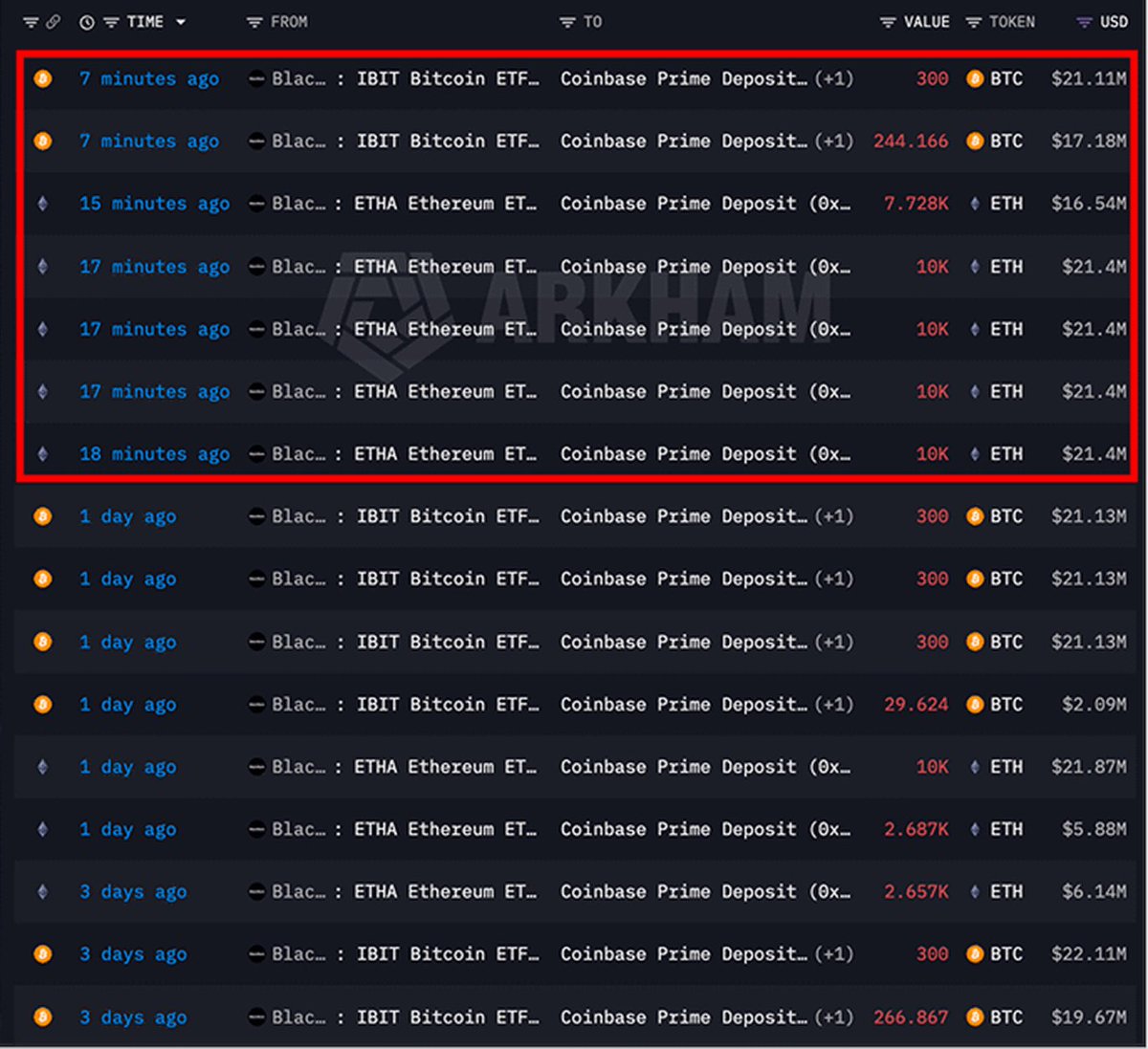
Task: Filter by the VALUE column
Action: point(888,22)
